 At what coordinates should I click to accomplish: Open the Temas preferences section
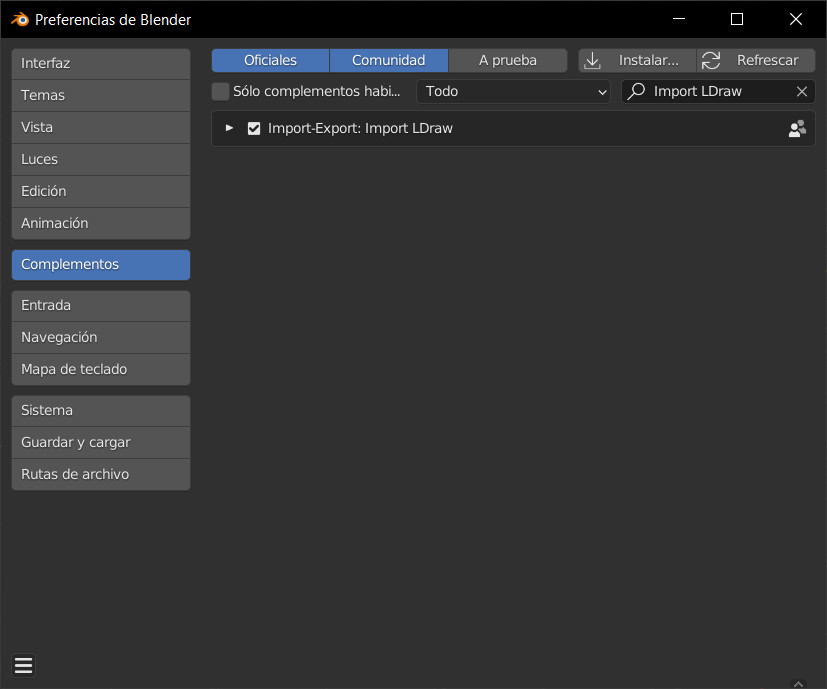pos(101,95)
